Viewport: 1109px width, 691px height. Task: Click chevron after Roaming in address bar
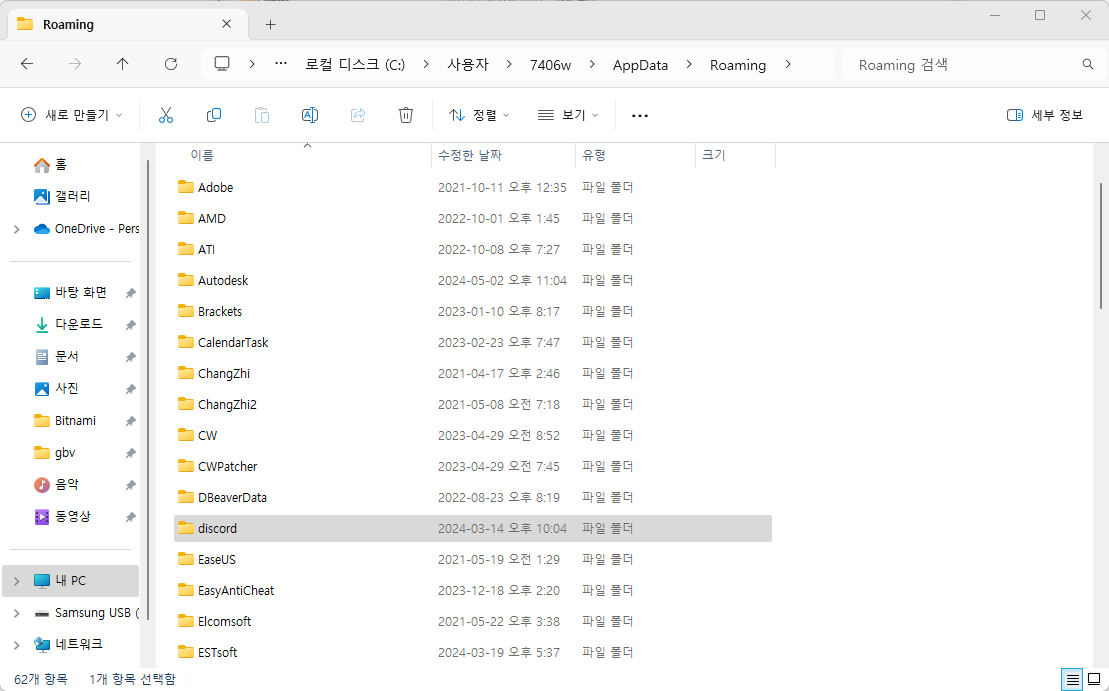[788, 64]
